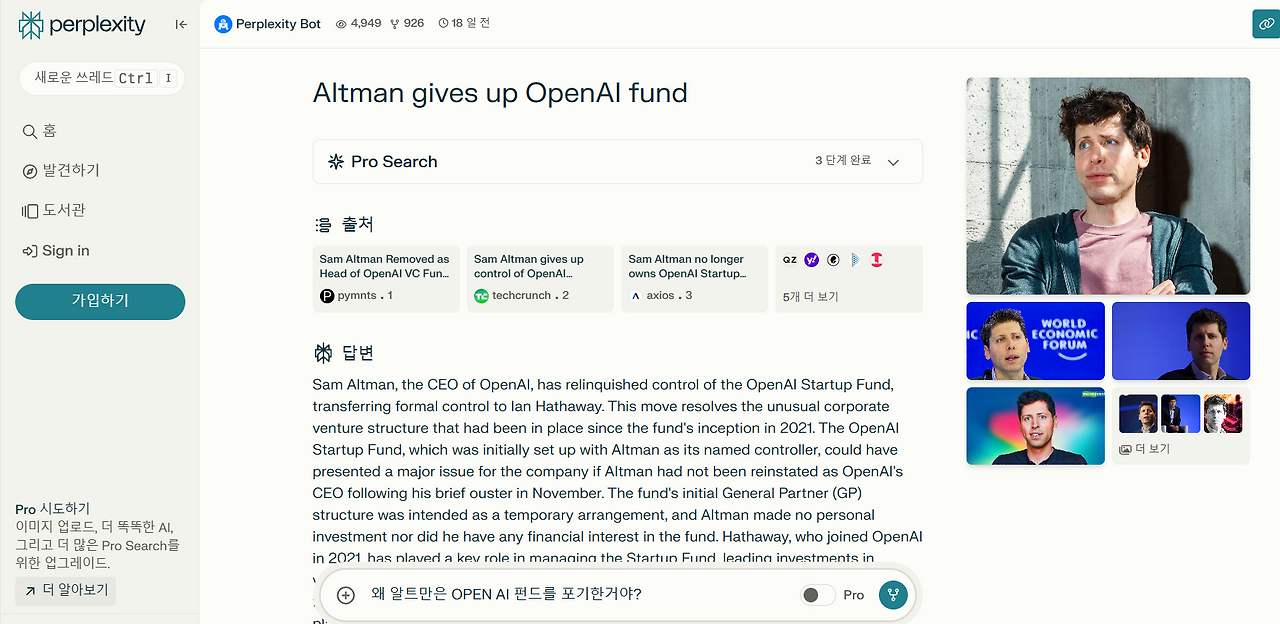Screen dimensions: 1280x624
Task: Click the Perplexity Bot avatar icon
Action: tap(222, 23)
